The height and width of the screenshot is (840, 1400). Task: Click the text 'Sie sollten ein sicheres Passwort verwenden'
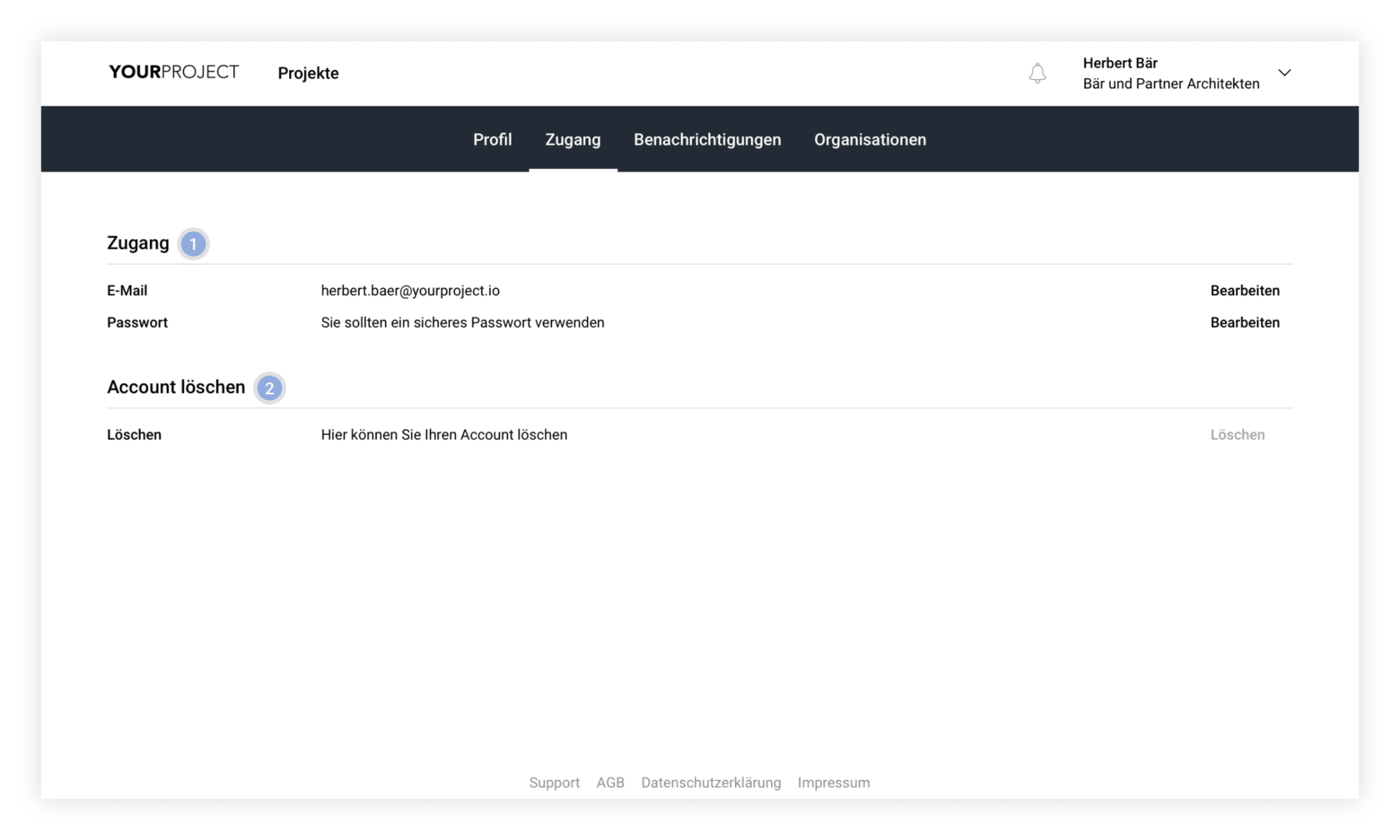click(462, 322)
